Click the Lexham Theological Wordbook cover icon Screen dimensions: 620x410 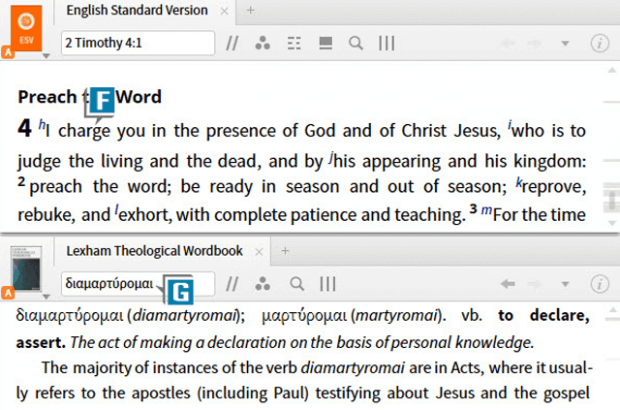tap(26, 268)
